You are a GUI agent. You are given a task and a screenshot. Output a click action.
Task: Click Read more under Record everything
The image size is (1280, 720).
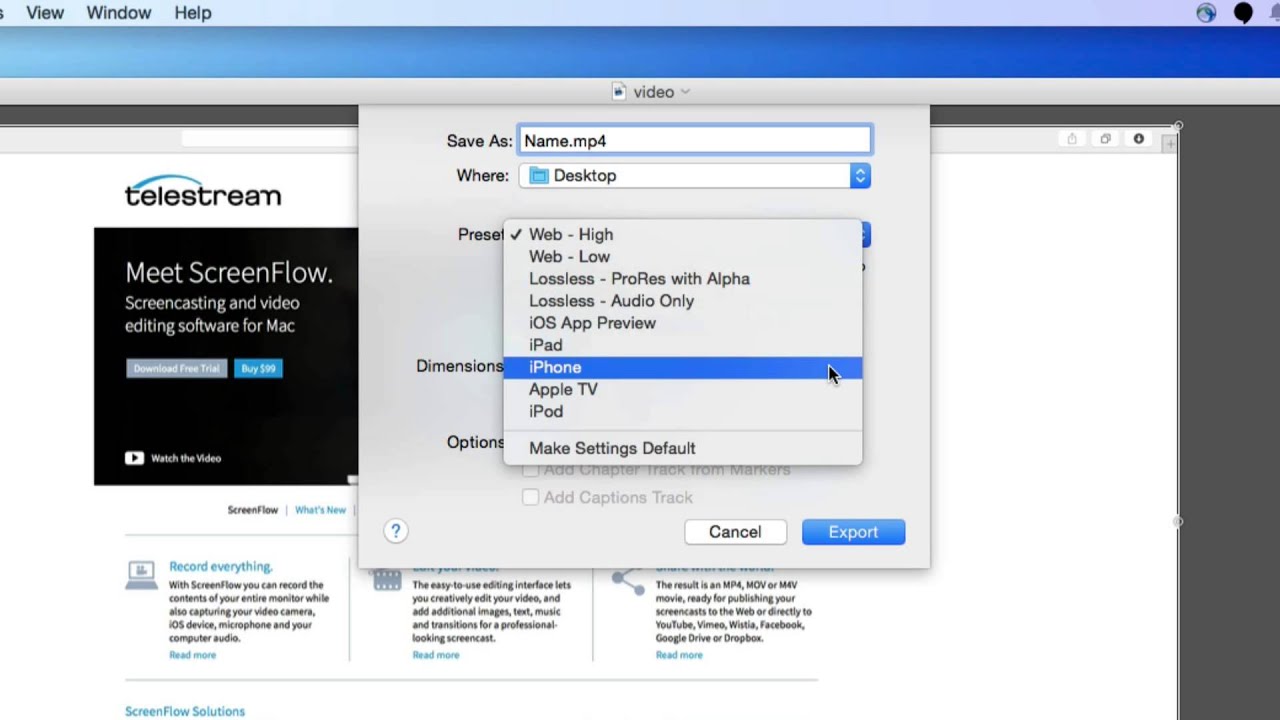(192, 655)
